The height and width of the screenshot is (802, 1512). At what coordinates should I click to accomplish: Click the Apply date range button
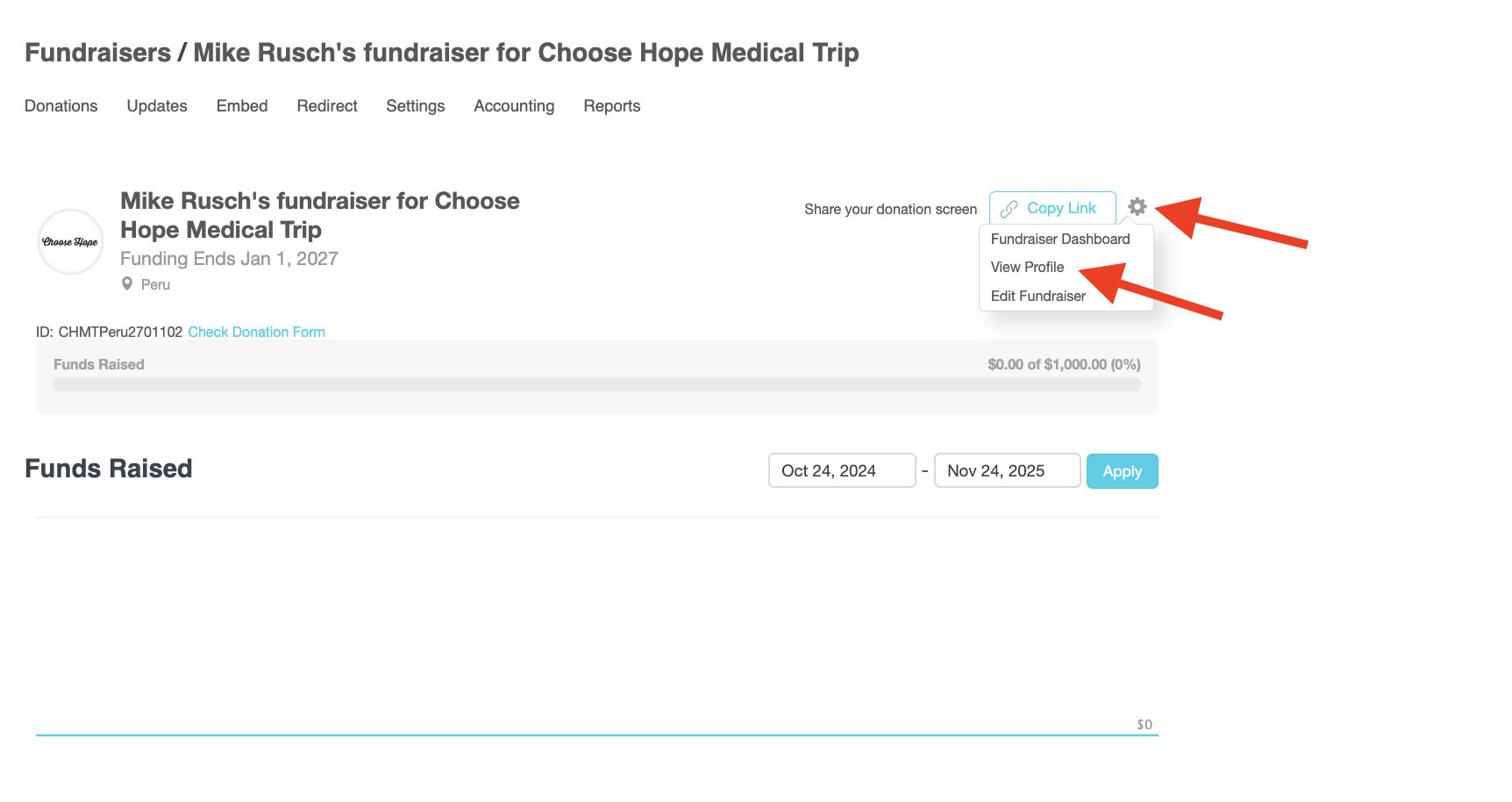pos(1122,471)
